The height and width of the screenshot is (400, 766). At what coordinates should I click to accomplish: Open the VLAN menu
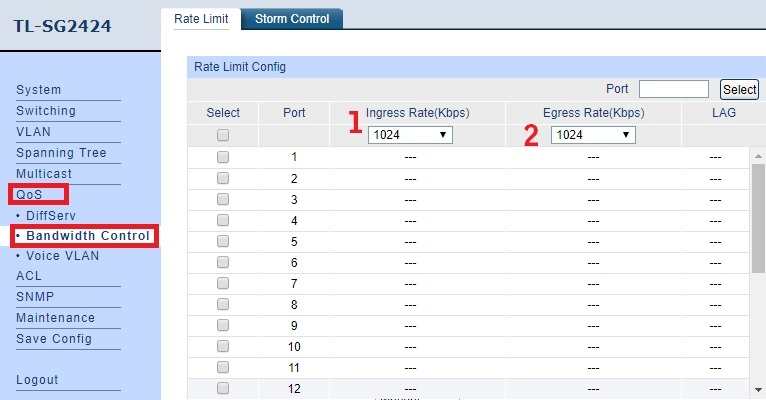tap(33, 132)
